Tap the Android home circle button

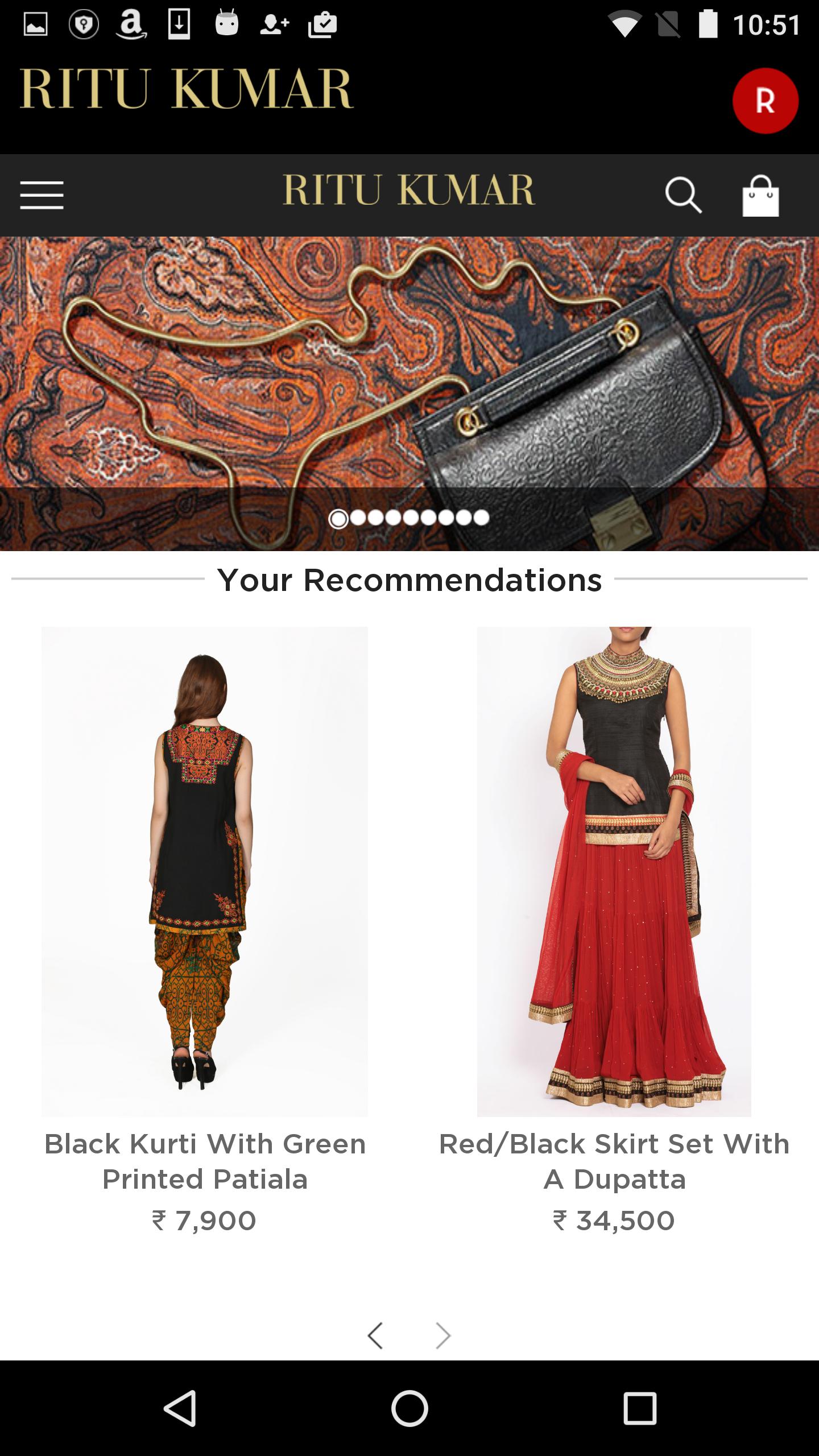(409, 1408)
